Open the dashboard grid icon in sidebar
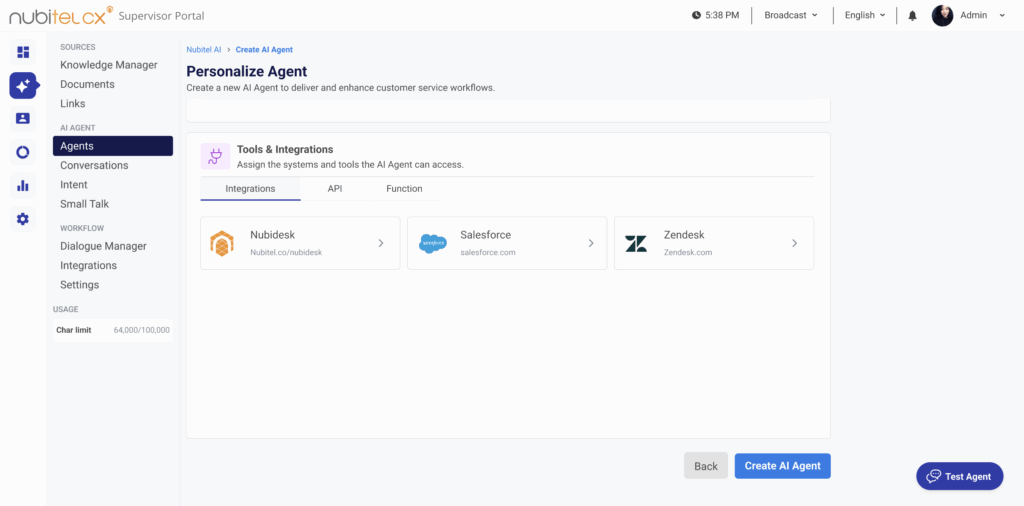 [23, 52]
